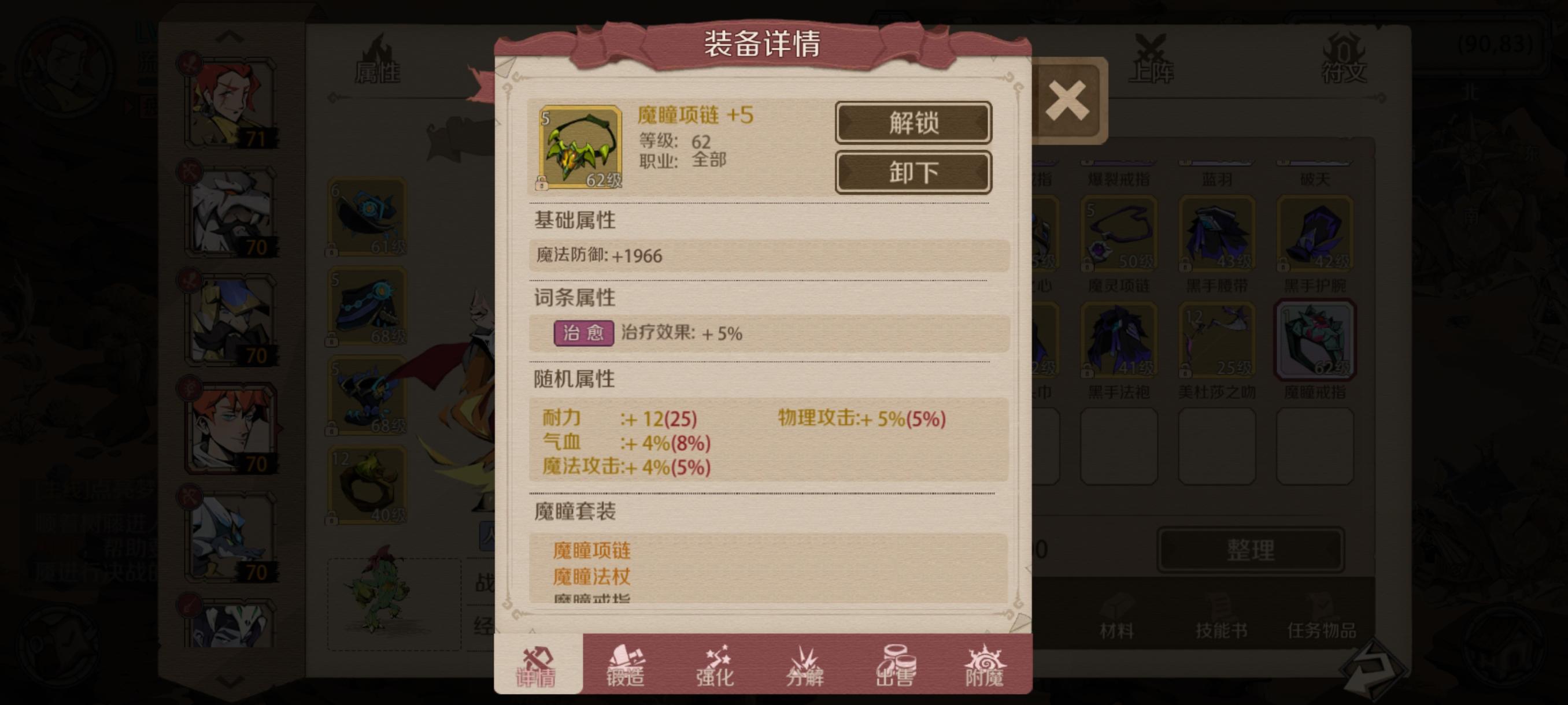1568x705 pixels.
Task: Open the 符文 rune tab
Action: tap(1344, 60)
